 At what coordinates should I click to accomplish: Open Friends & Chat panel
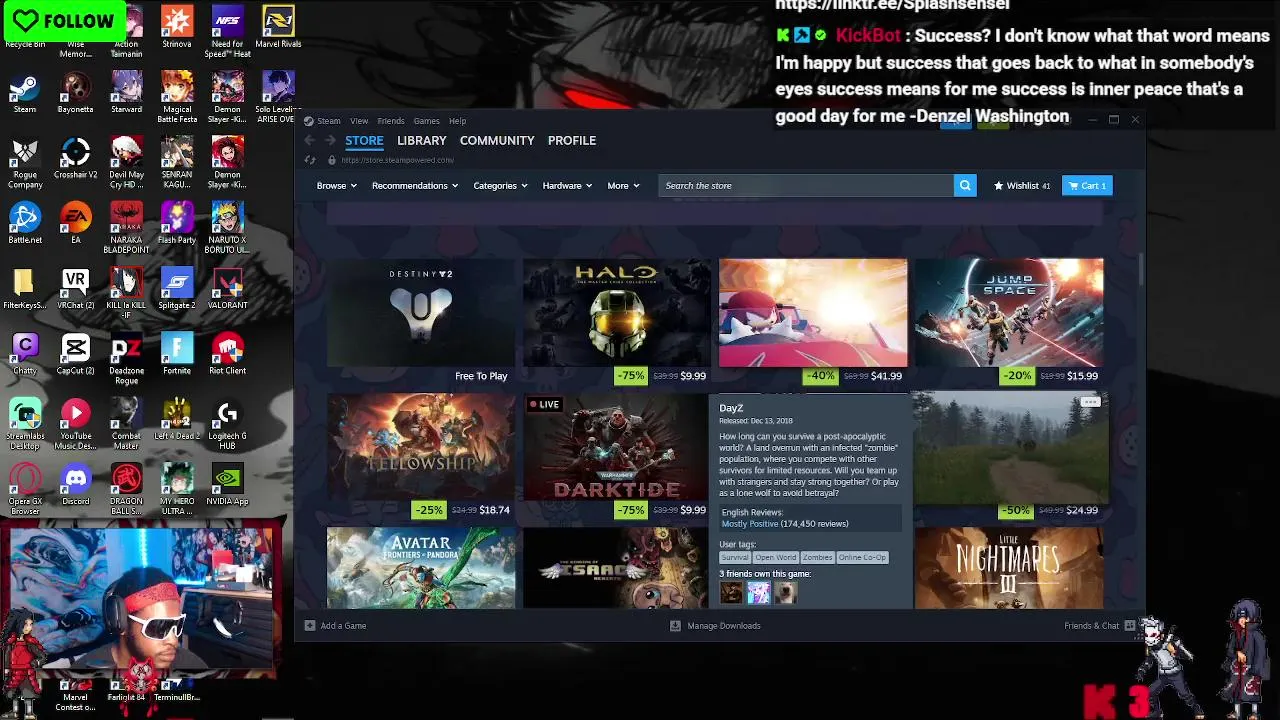coord(1099,626)
